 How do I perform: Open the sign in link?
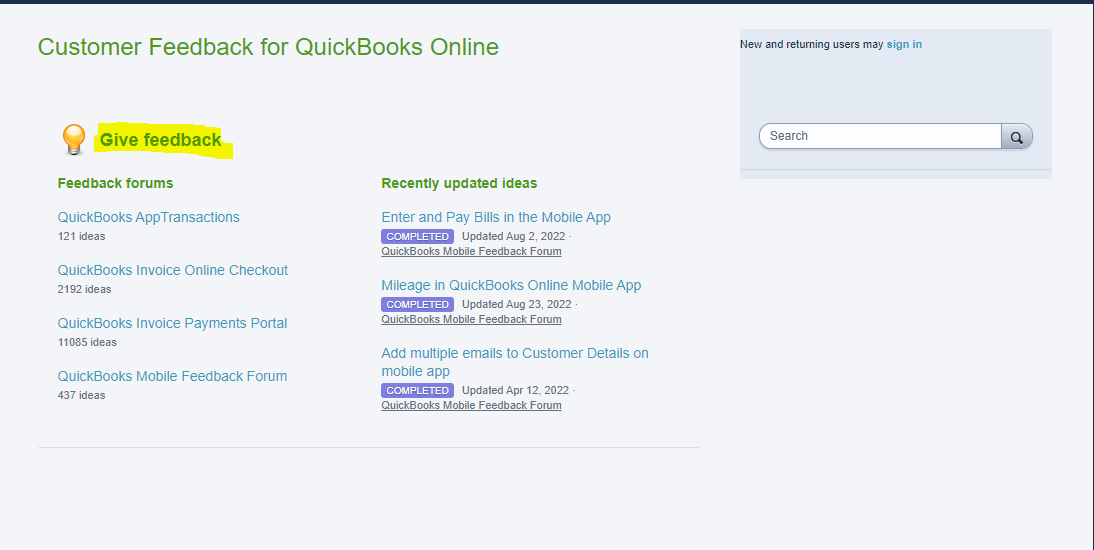pyautogui.click(x=904, y=44)
